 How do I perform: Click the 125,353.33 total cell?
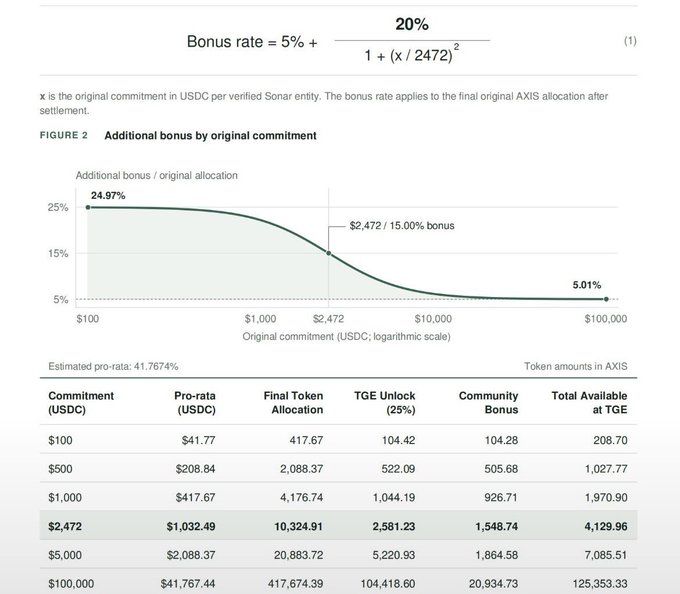tap(600, 584)
